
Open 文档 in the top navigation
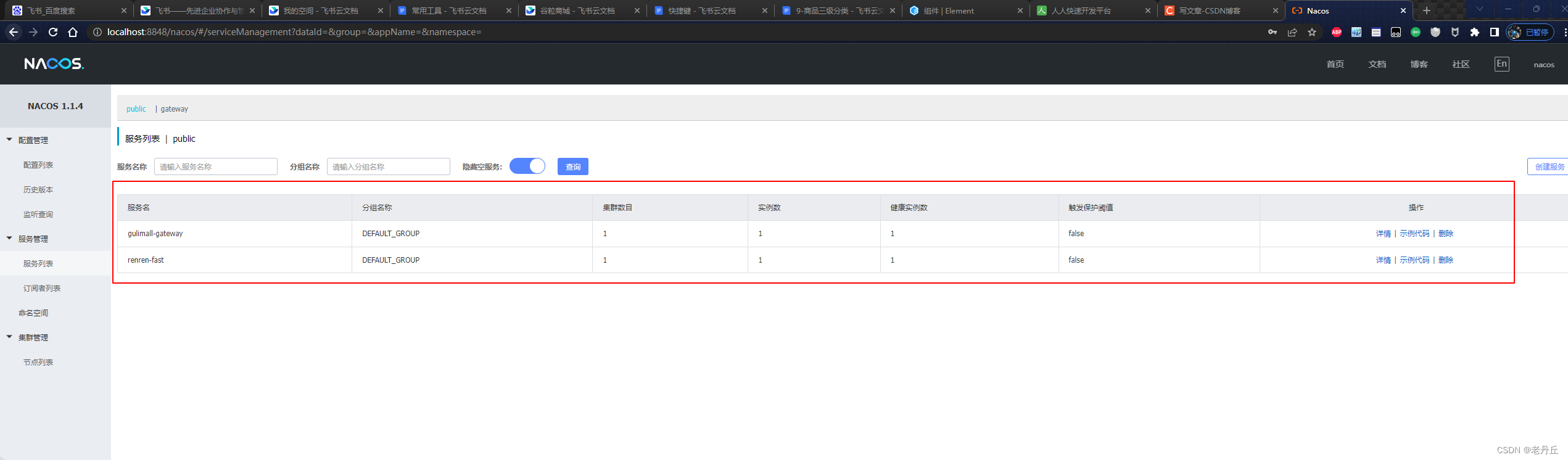(x=1377, y=64)
